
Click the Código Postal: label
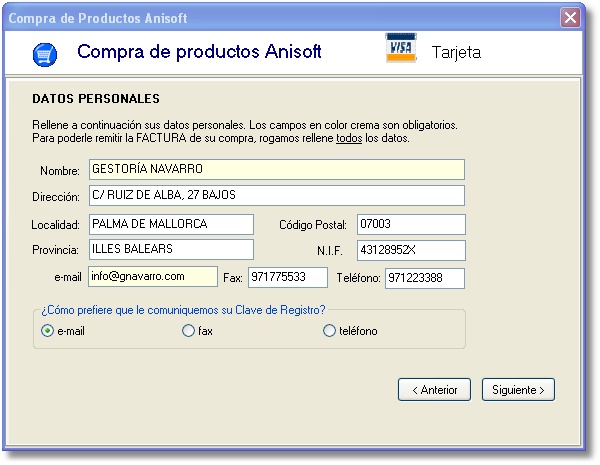(313, 225)
